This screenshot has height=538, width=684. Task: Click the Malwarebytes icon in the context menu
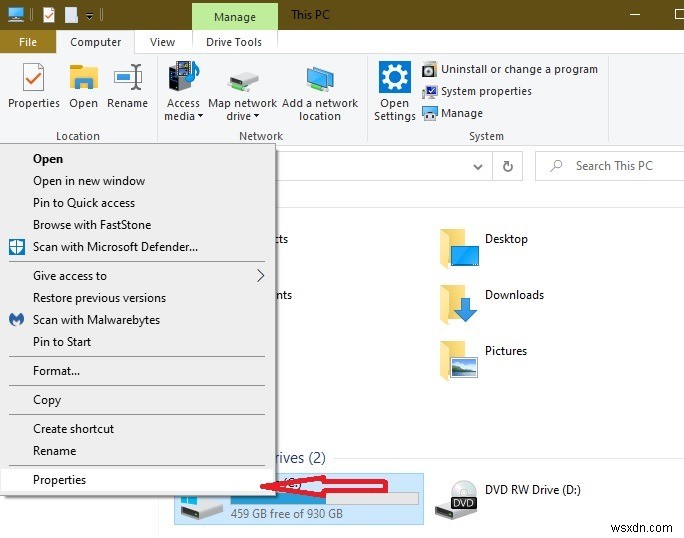click(17, 320)
